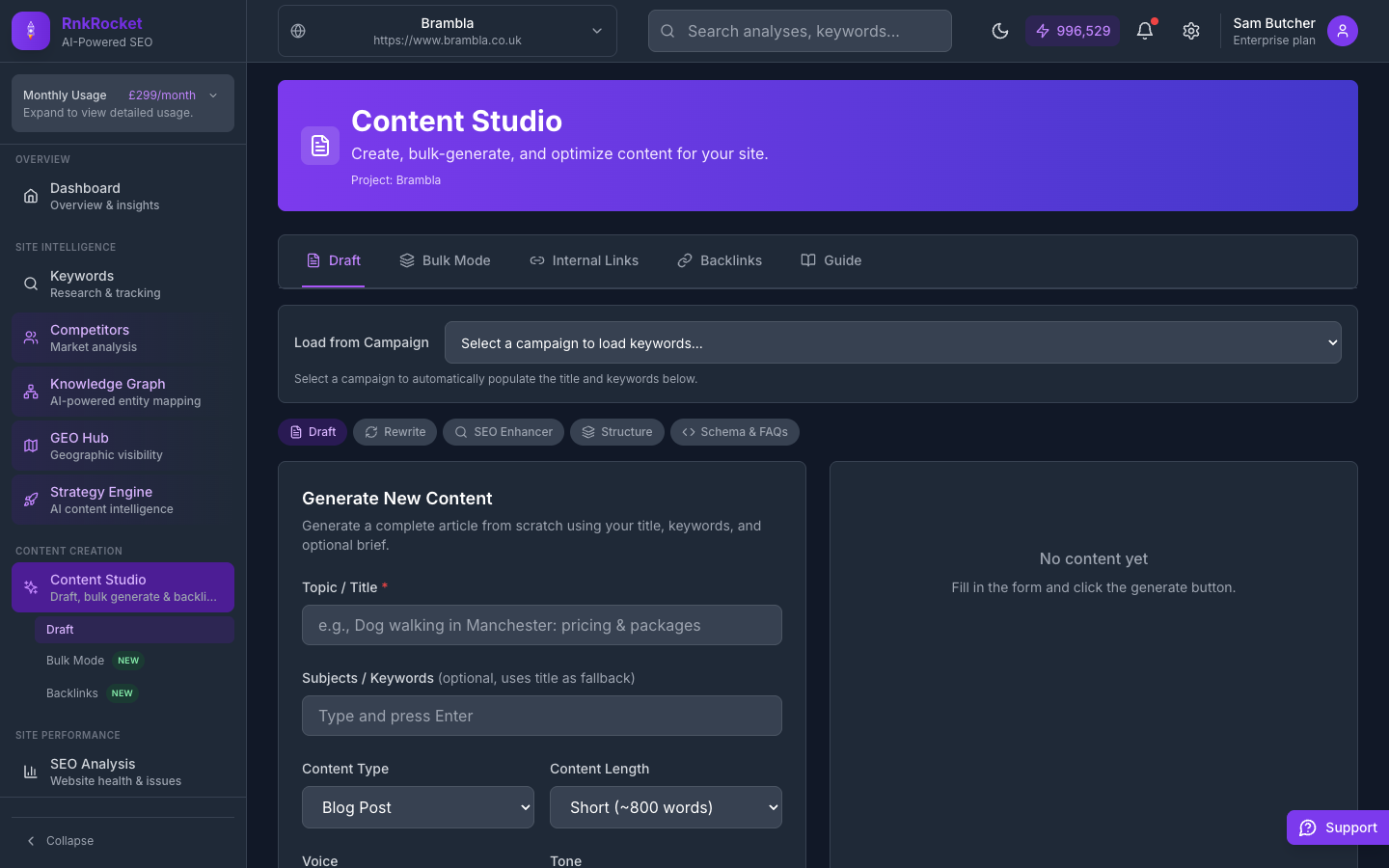
Task: Open the Backlinks tab
Action: point(719,260)
